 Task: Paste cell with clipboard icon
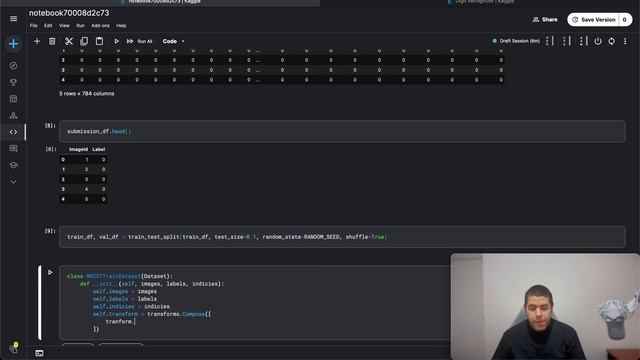(x=99, y=41)
